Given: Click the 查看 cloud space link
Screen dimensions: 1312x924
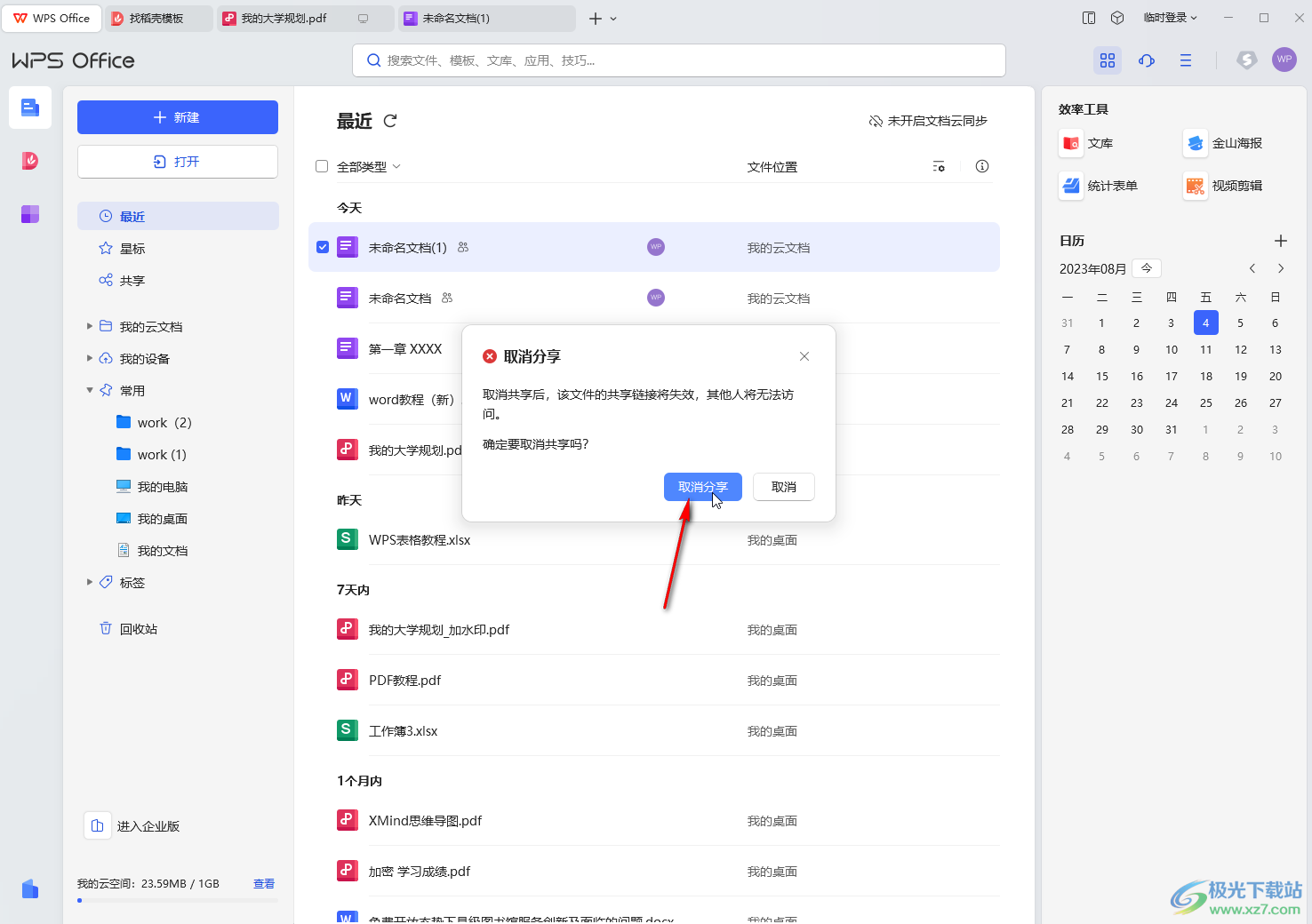Looking at the screenshot, I should 264,883.
